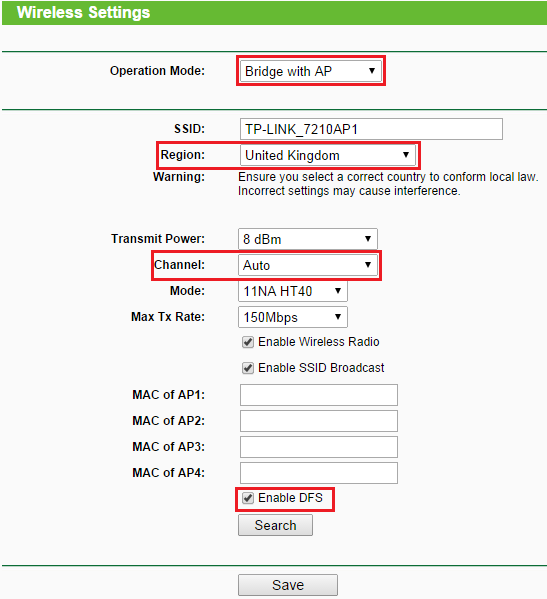547x599 pixels.
Task: Open the Max Tx Rate dropdown
Action: [x=293, y=317]
